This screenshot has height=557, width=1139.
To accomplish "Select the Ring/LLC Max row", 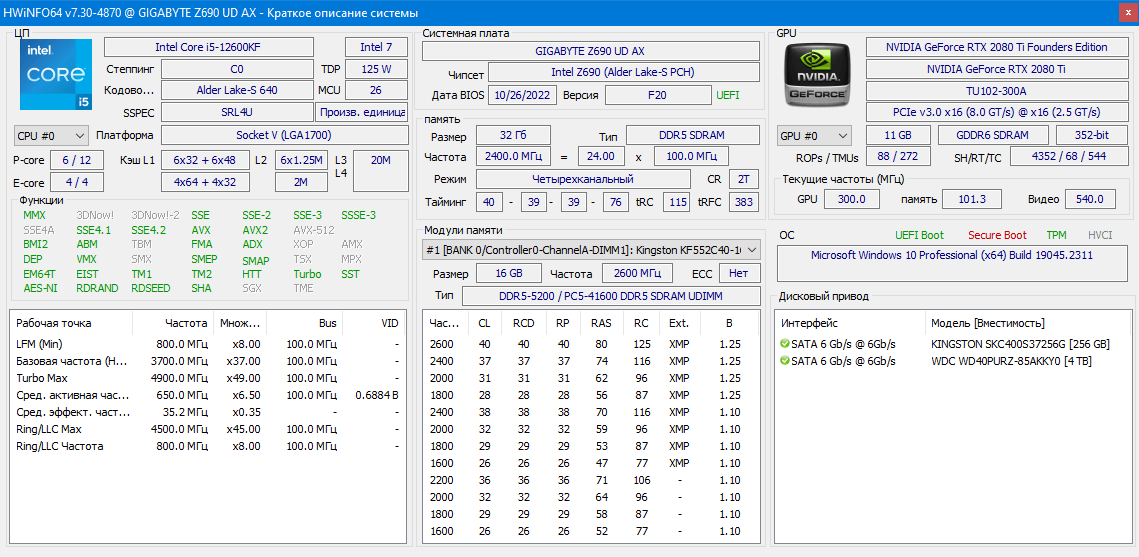I will pos(207,429).
